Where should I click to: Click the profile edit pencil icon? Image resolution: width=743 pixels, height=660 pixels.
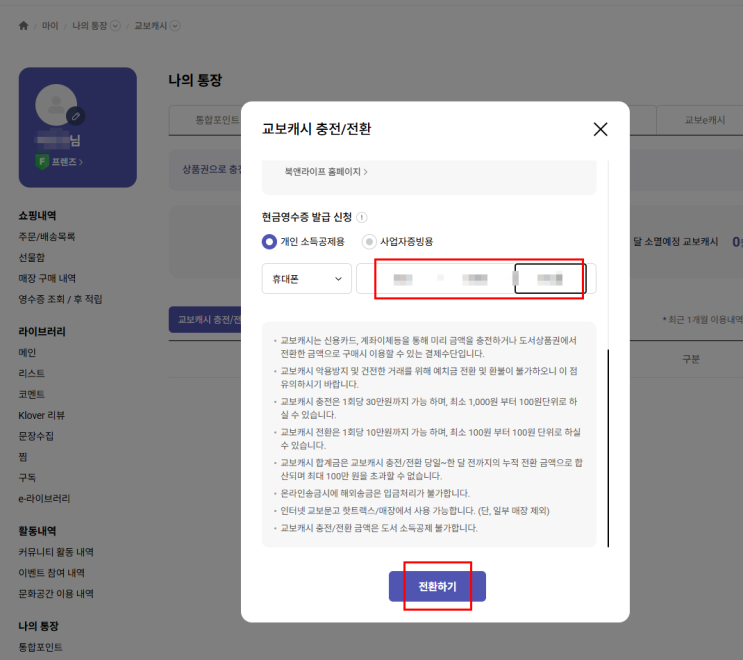(x=75, y=116)
